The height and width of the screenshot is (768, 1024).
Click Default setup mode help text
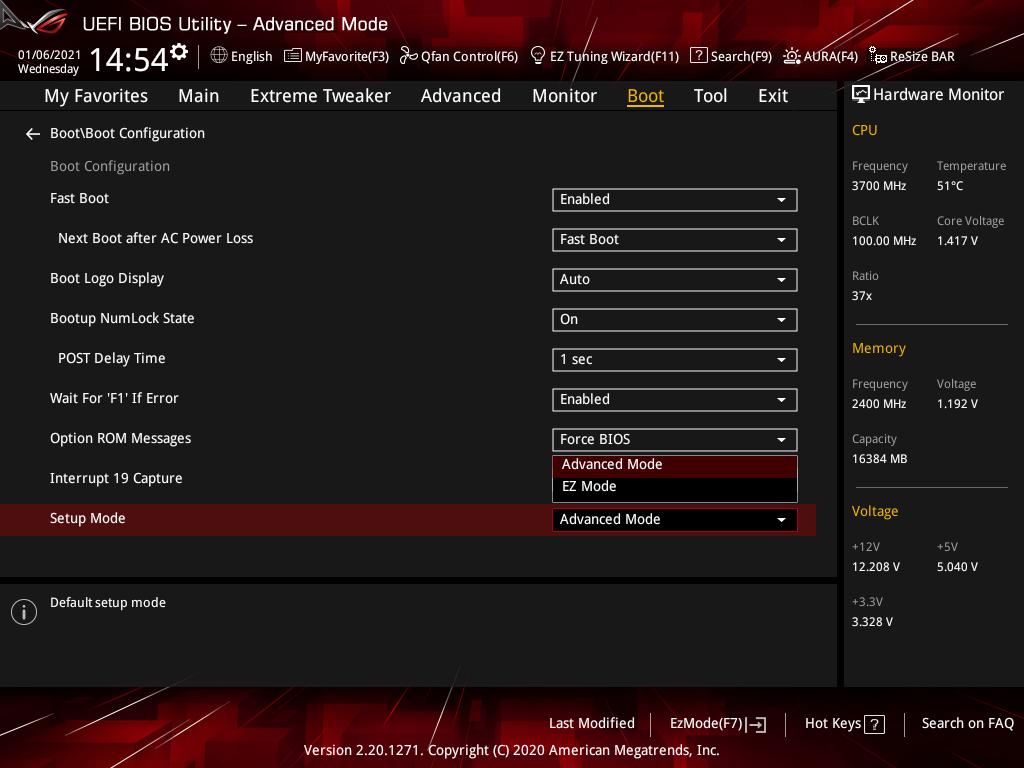point(108,603)
